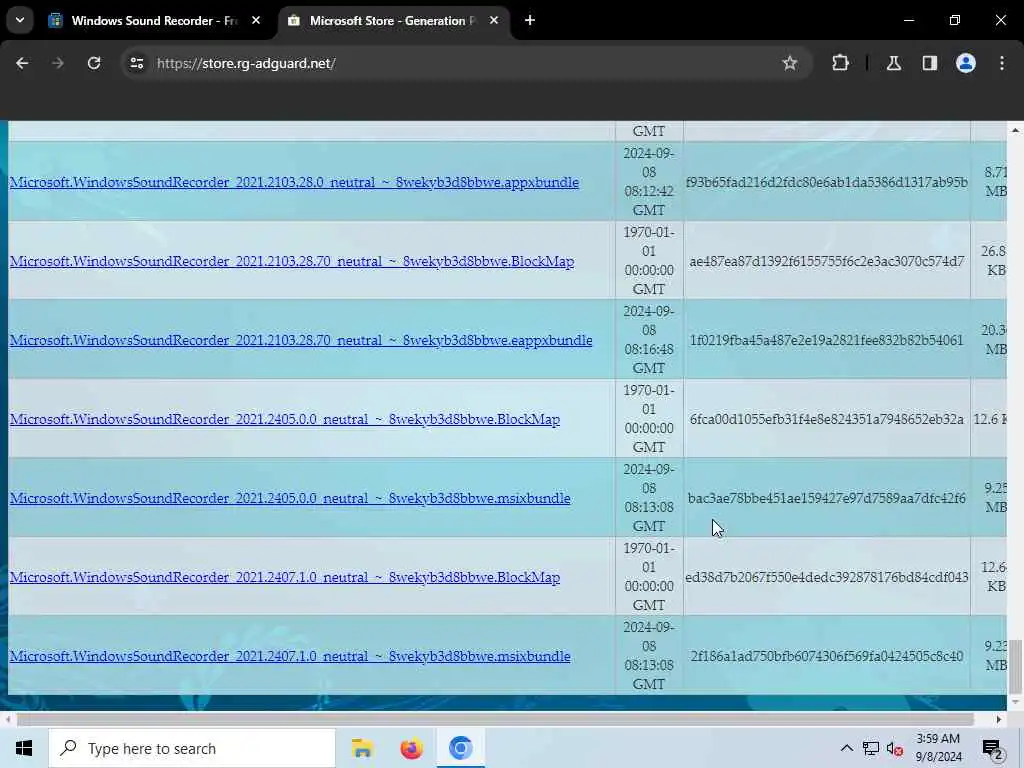Reload the current page
Image resolution: width=1024 pixels, height=768 pixels.
click(x=94, y=63)
